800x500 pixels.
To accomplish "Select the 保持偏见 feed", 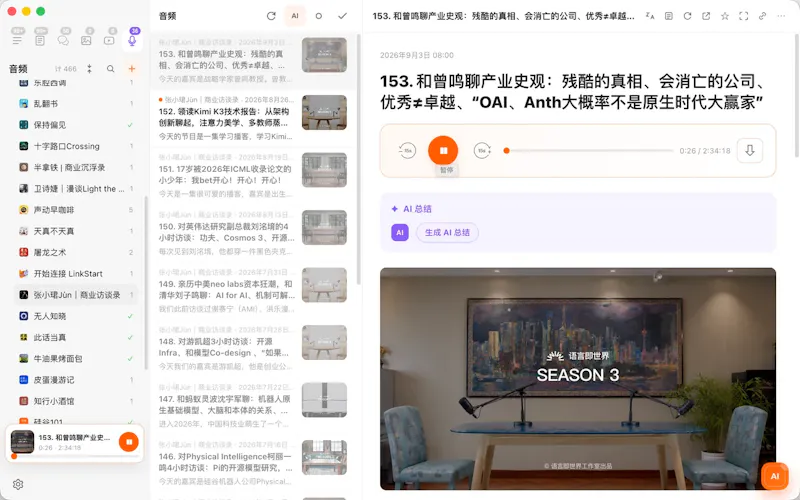I will pyautogui.click(x=76, y=125).
